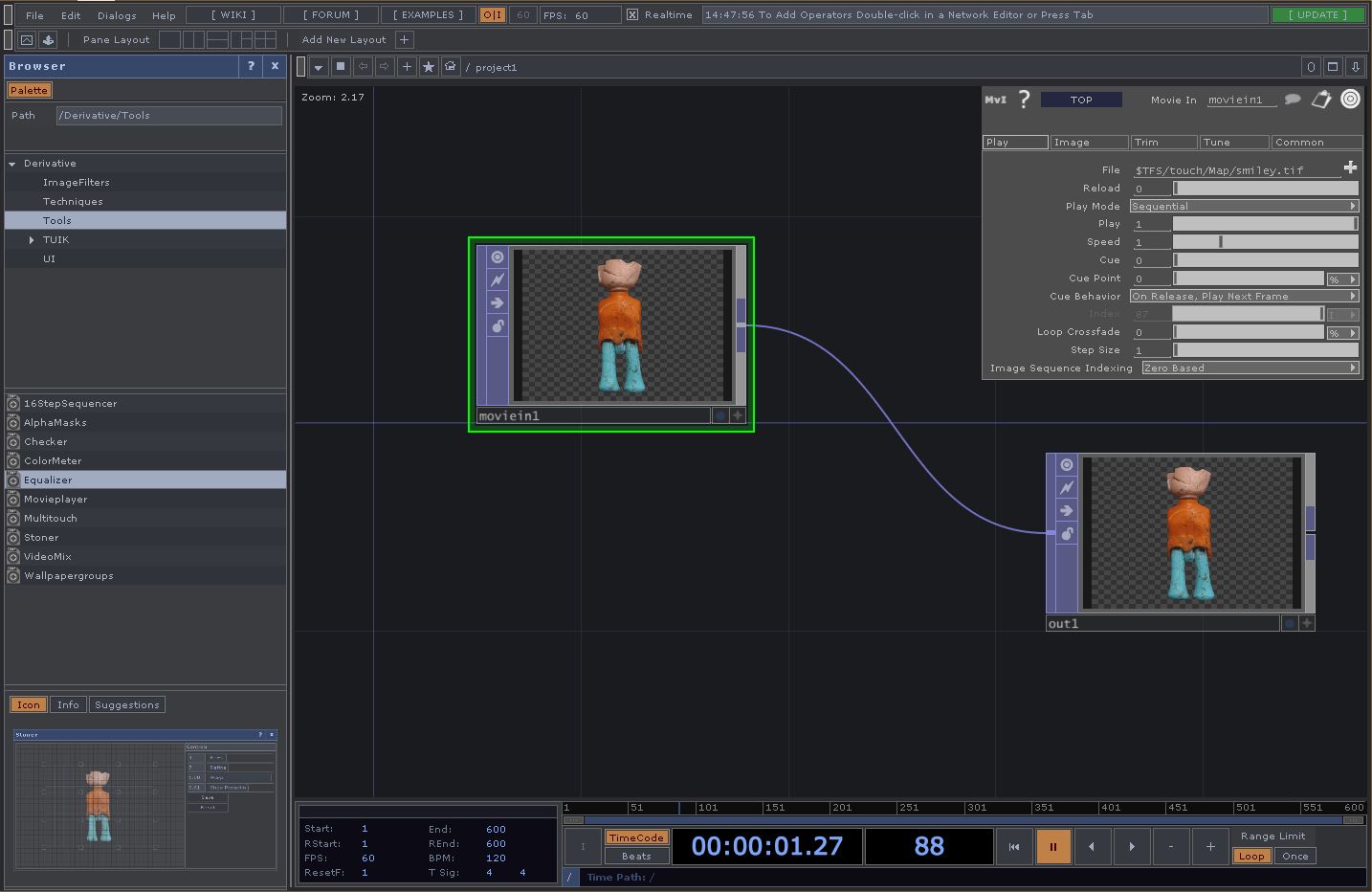The height and width of the screenshot is (892, 1372).
Task: Open the Cue Behavior dropdown menu
Action: (1243, 296)
